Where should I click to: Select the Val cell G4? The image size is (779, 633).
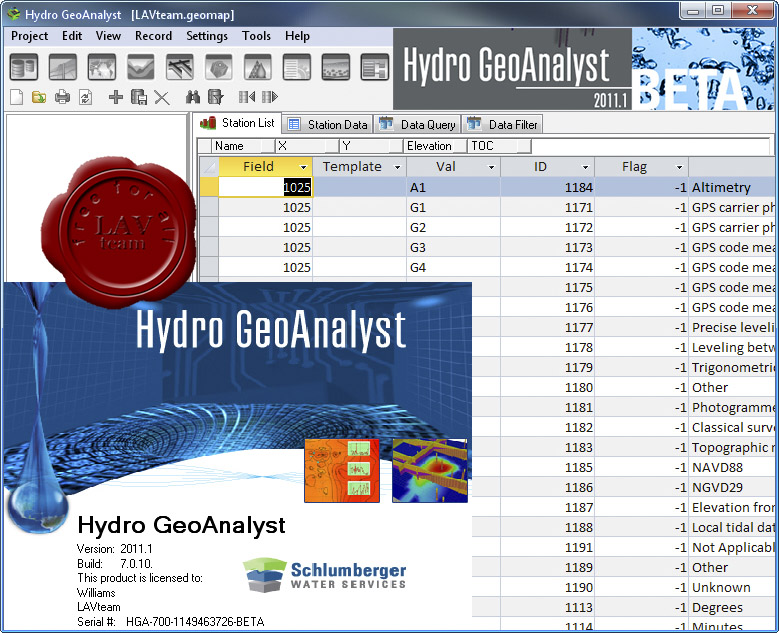click(x=454, y=267)
